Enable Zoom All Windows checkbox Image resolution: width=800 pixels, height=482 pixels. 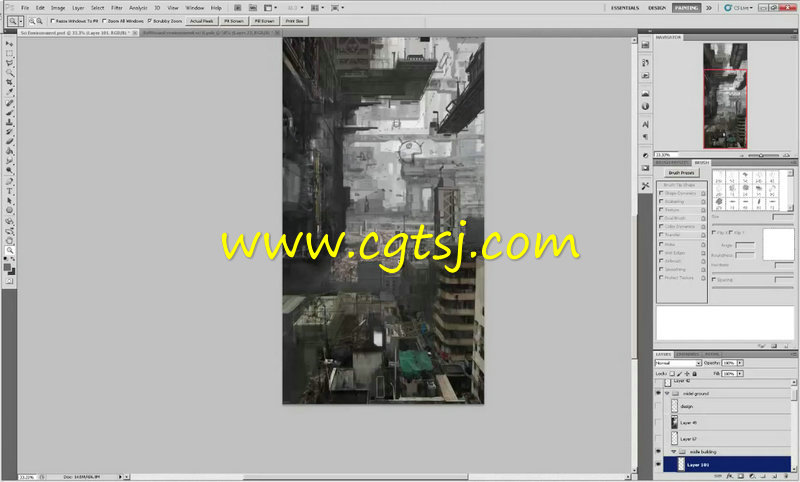[104, 21]
